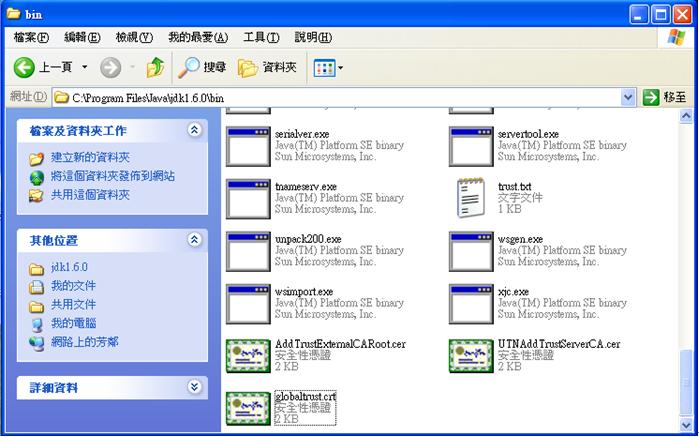Open the Views icon button
Image resolution: width=699 pixels, height=437 pixels.
tap(325, 68)
